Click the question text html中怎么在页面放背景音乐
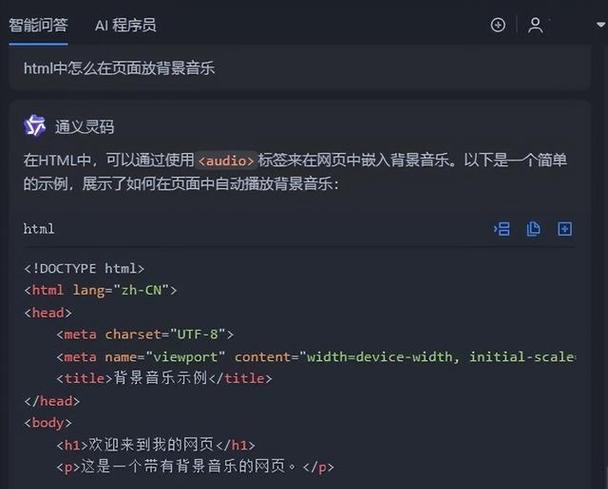The height and width of the screenshot is (489, 608). [x=119, y=68]
